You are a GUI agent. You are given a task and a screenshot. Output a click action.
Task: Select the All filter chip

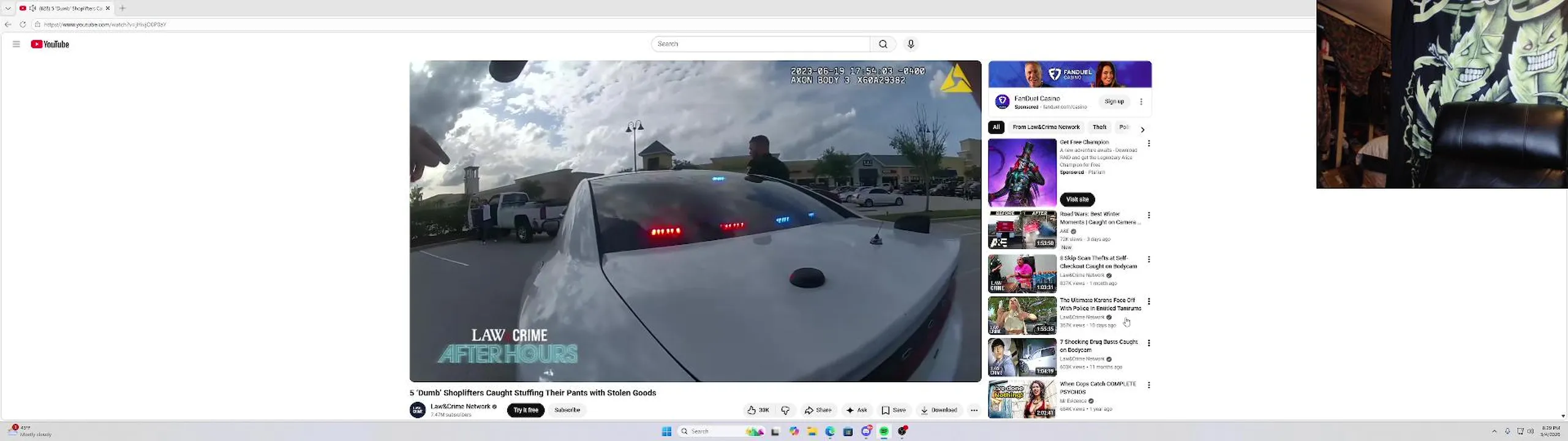click(996, 127)
